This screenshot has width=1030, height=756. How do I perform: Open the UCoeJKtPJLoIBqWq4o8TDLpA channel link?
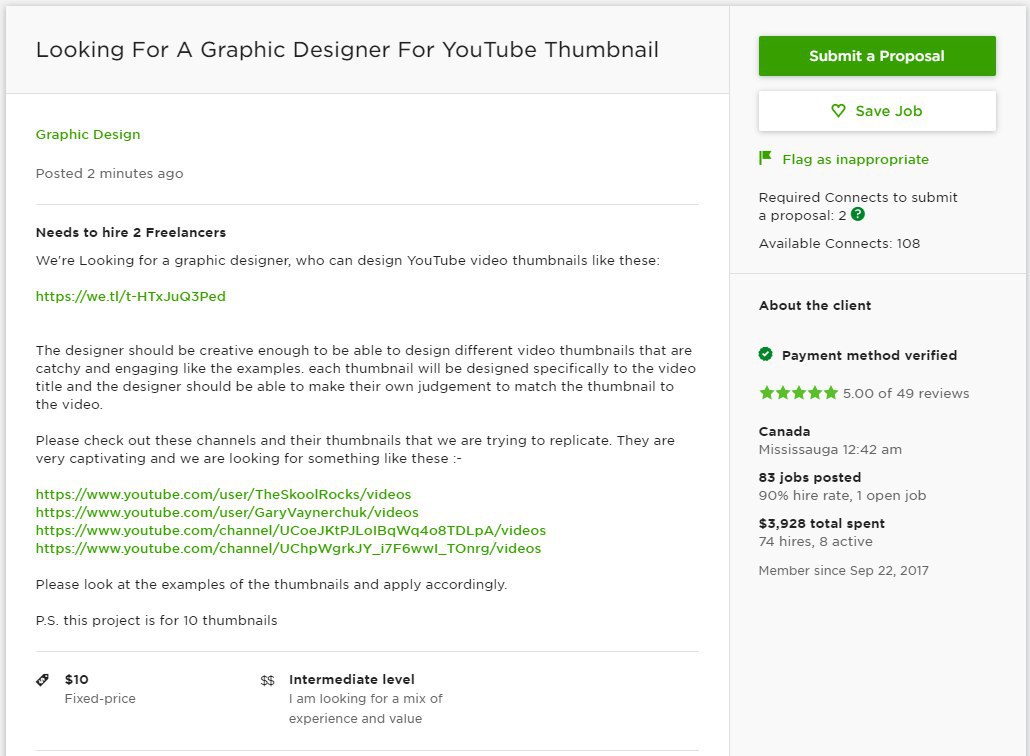290,530
